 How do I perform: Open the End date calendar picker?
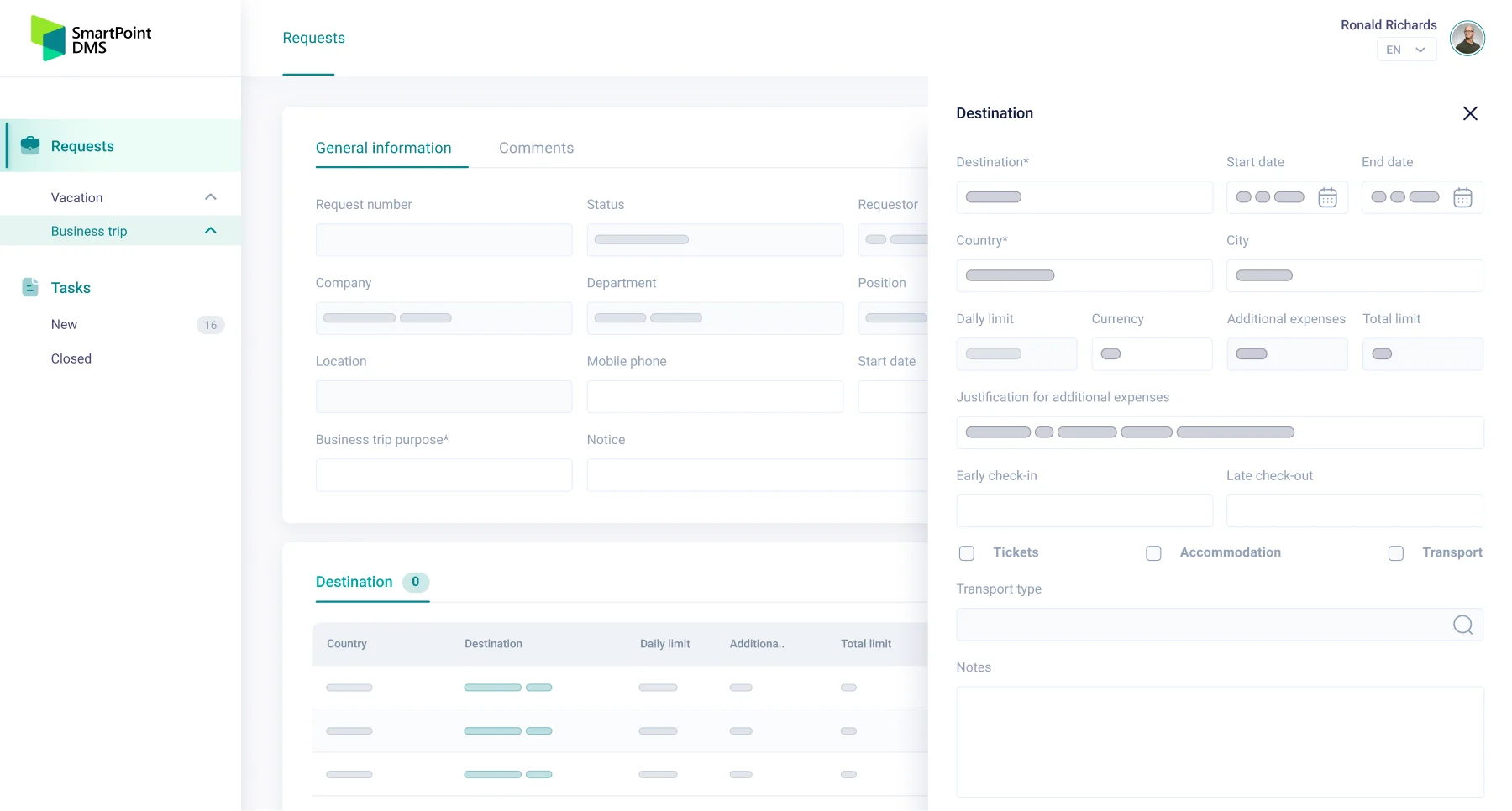pyautogui.click(x=1462, y=197)
